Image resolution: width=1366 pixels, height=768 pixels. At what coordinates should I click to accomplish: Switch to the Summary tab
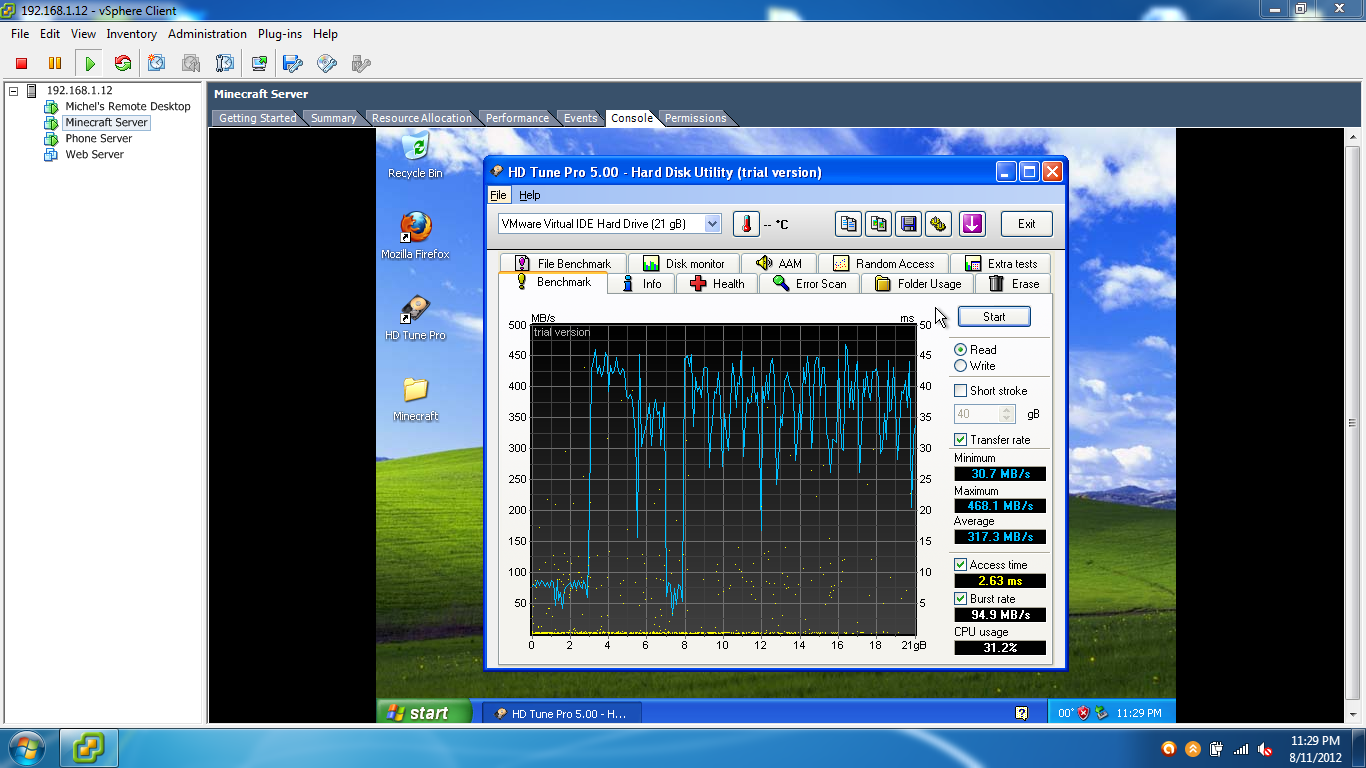333,118
